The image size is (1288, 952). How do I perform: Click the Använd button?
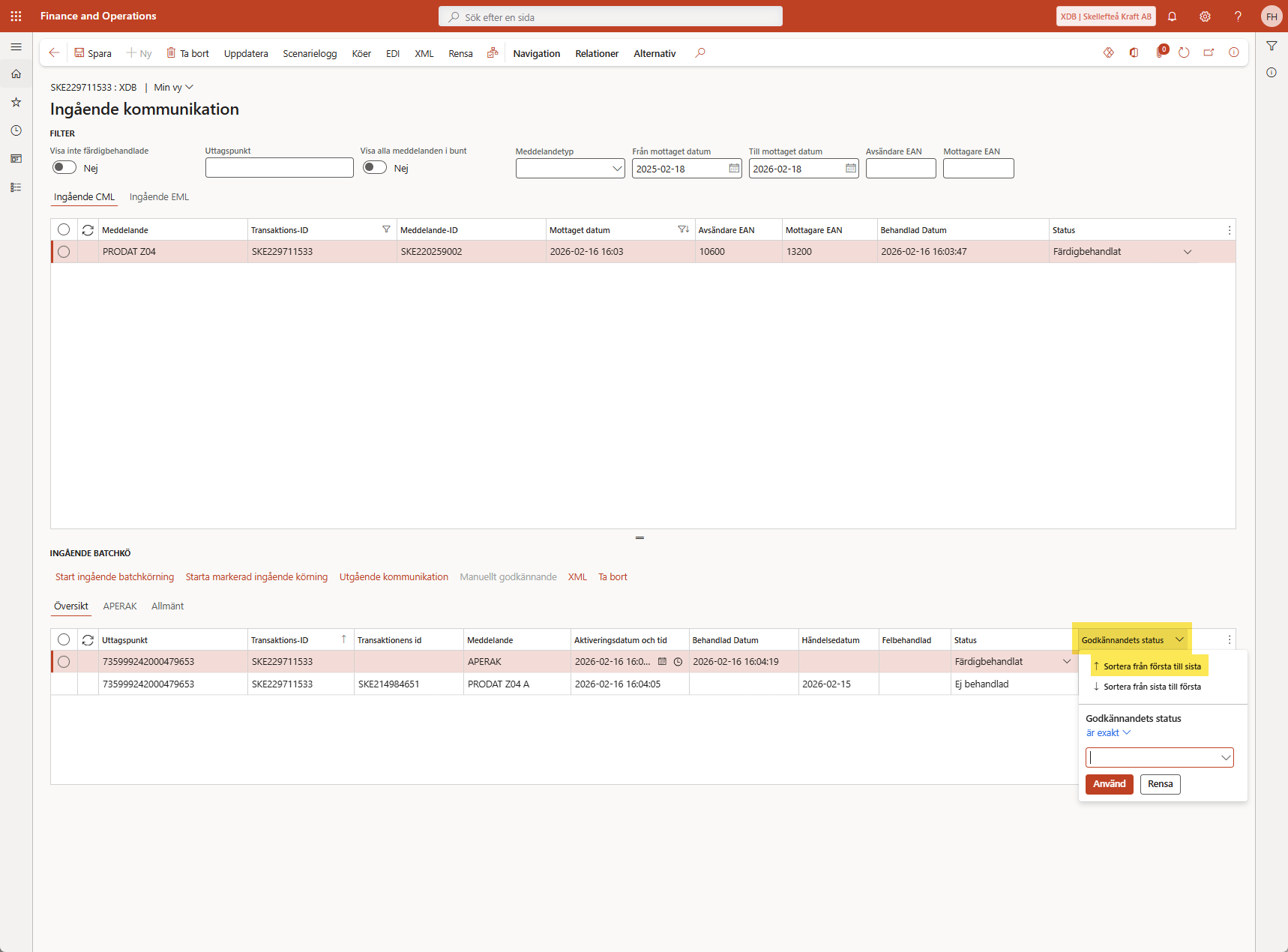1109,784
